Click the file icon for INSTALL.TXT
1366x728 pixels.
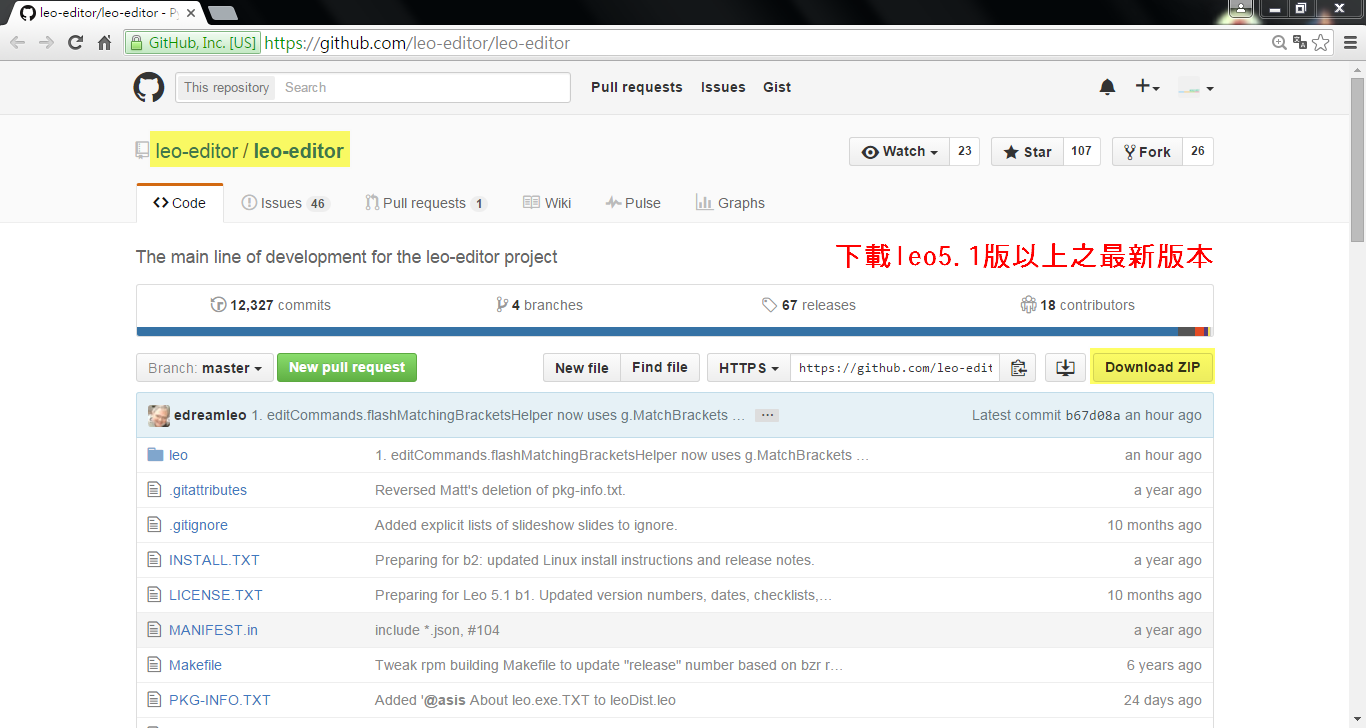(x=154, y=560)
